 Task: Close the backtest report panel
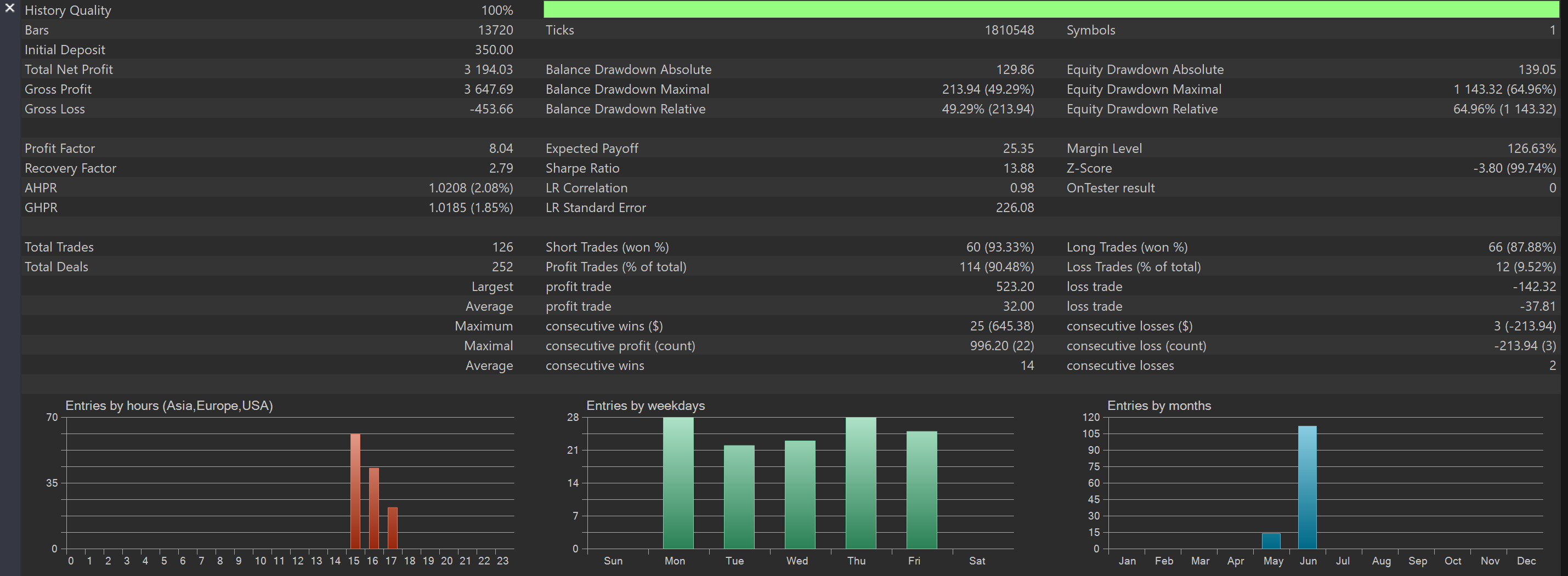(10, 8)
